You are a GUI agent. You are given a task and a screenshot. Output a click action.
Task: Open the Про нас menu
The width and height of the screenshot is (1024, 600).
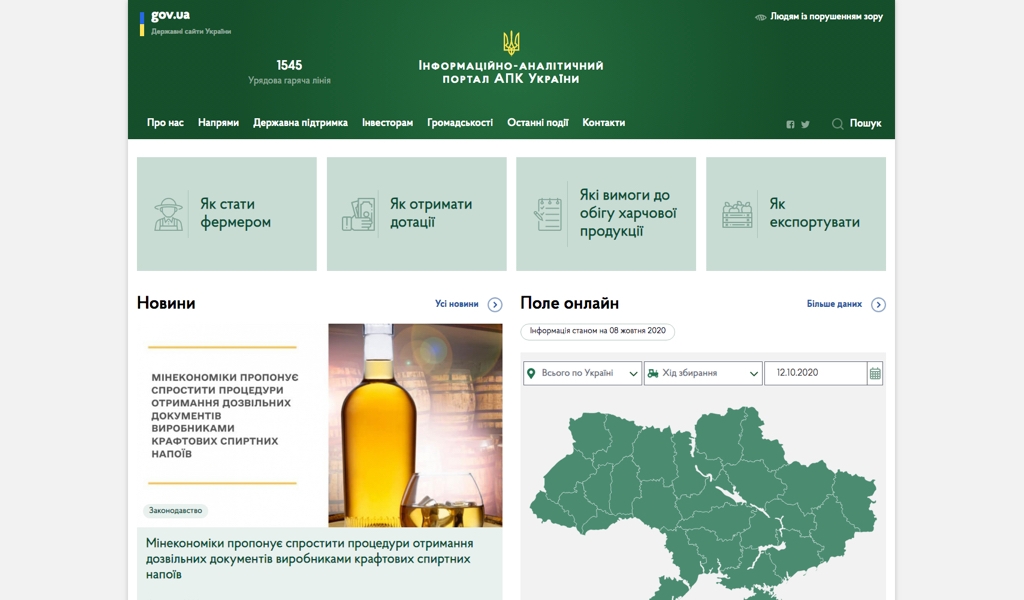pyautogui.click(x=165, y=123)
